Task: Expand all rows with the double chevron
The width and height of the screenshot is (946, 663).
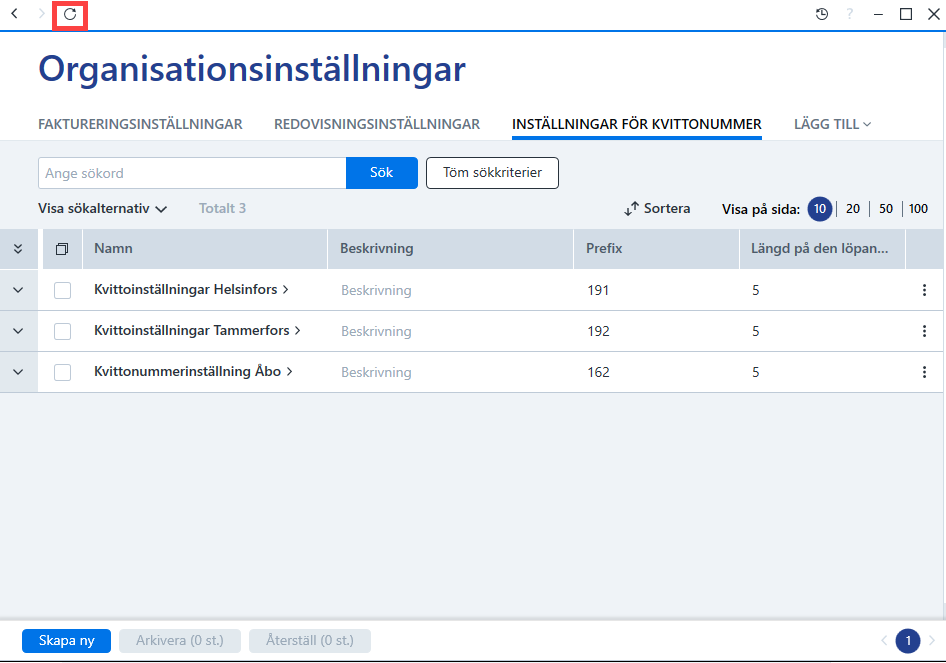Action: tap(18, 249)
